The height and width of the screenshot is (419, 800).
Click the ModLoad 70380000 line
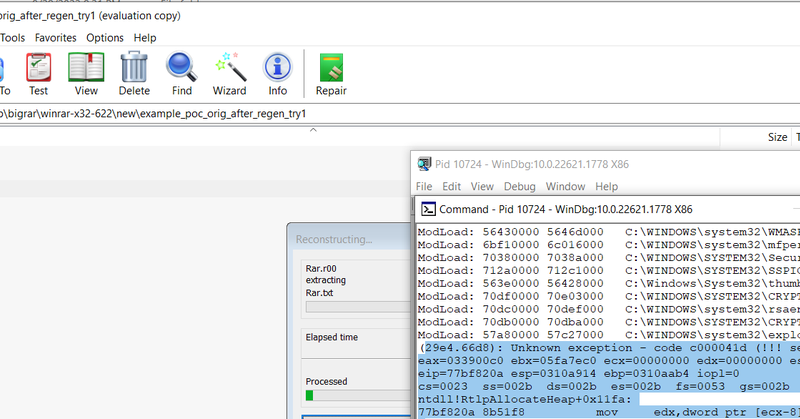click(x=609, y=258)
